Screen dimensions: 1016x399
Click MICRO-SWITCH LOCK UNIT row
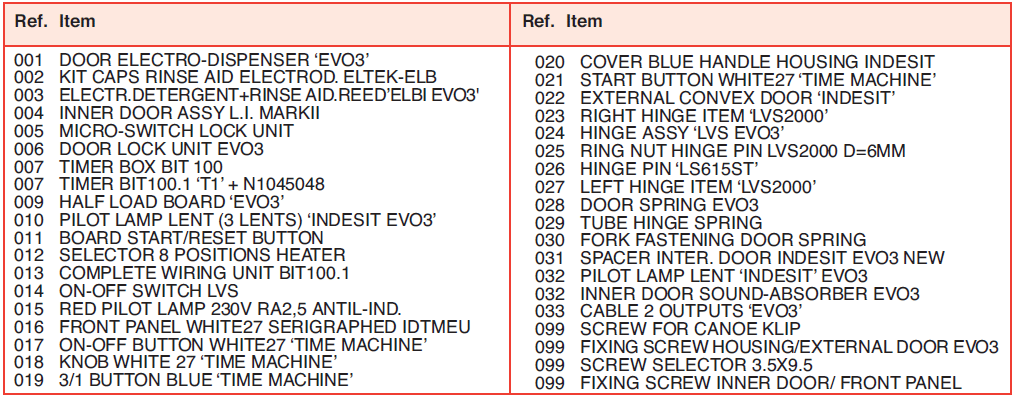coord(153,131)
